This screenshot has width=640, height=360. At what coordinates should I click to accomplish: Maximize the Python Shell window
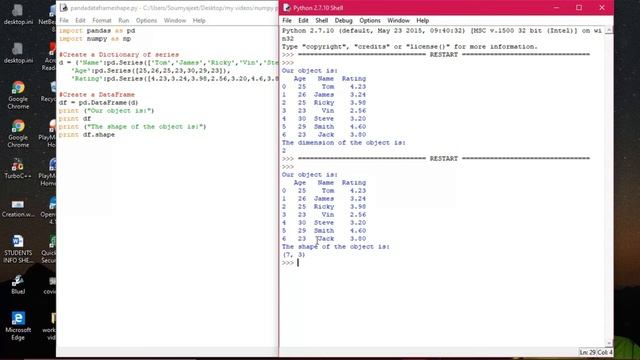pyautogui.click(x=579, y=8)
